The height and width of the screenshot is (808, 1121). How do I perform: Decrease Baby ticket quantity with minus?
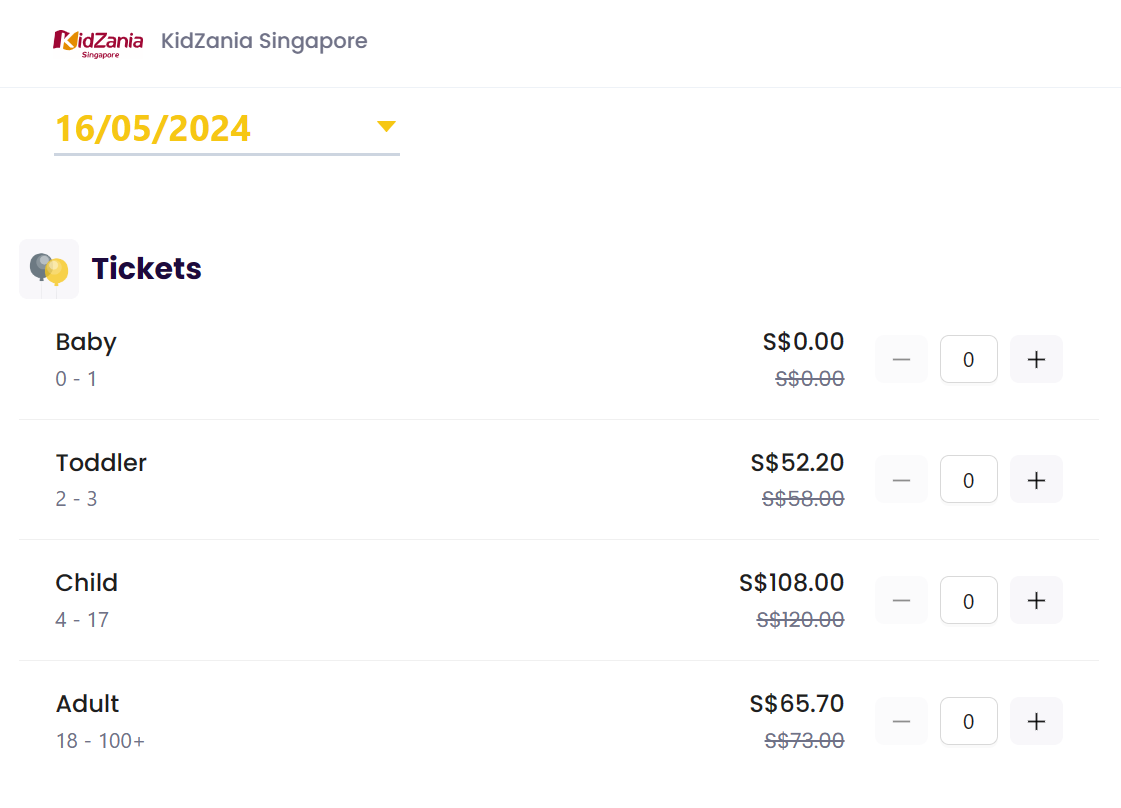pyautogui.click(x=902, y=359)
